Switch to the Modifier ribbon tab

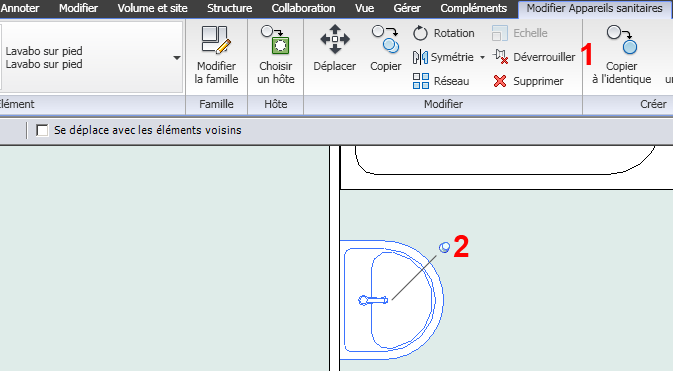[x=79, y=8]
